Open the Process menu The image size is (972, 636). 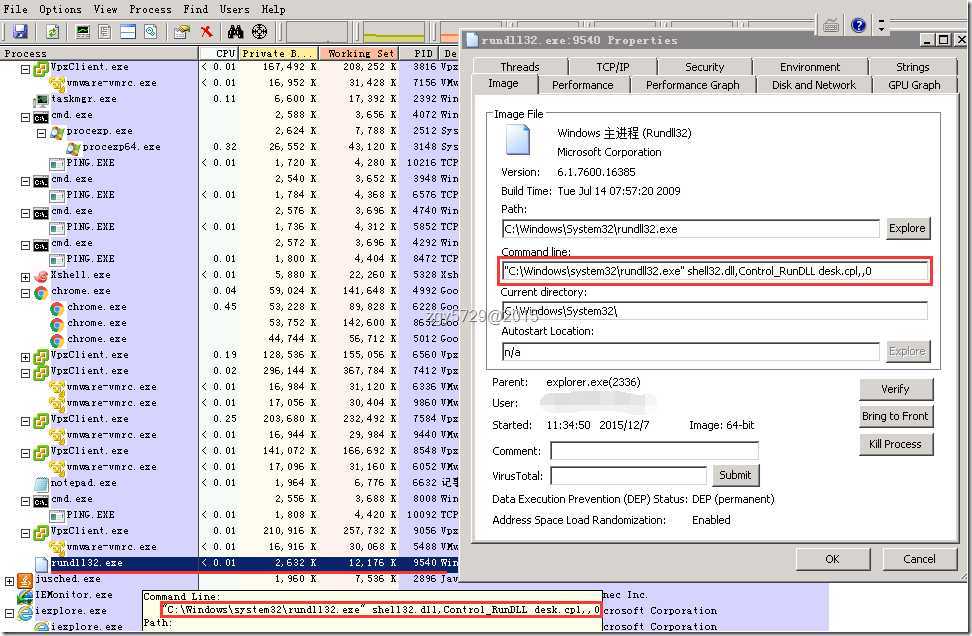(151, 9)
